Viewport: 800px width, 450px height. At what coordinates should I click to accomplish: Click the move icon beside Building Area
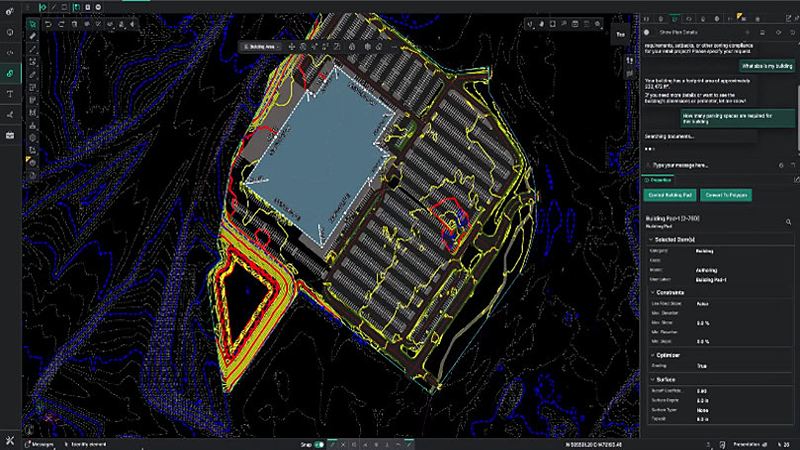tap(292, 46)
